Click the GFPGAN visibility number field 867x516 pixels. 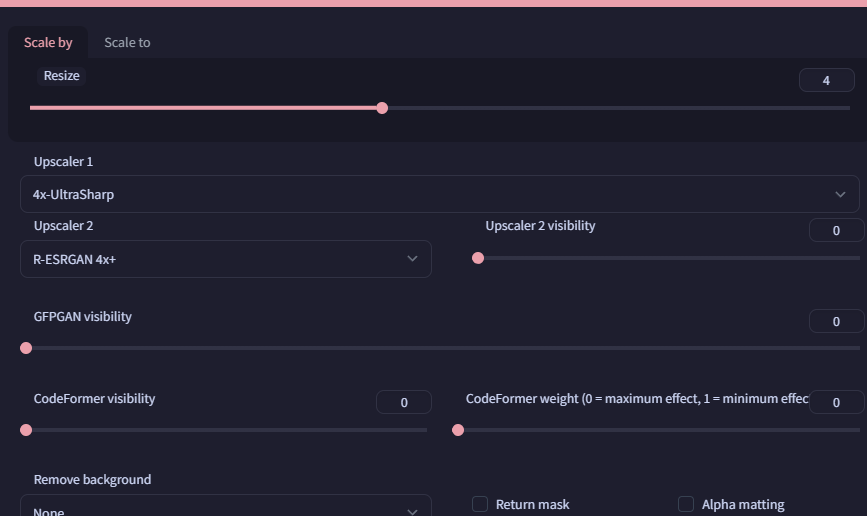pos(836,321)
